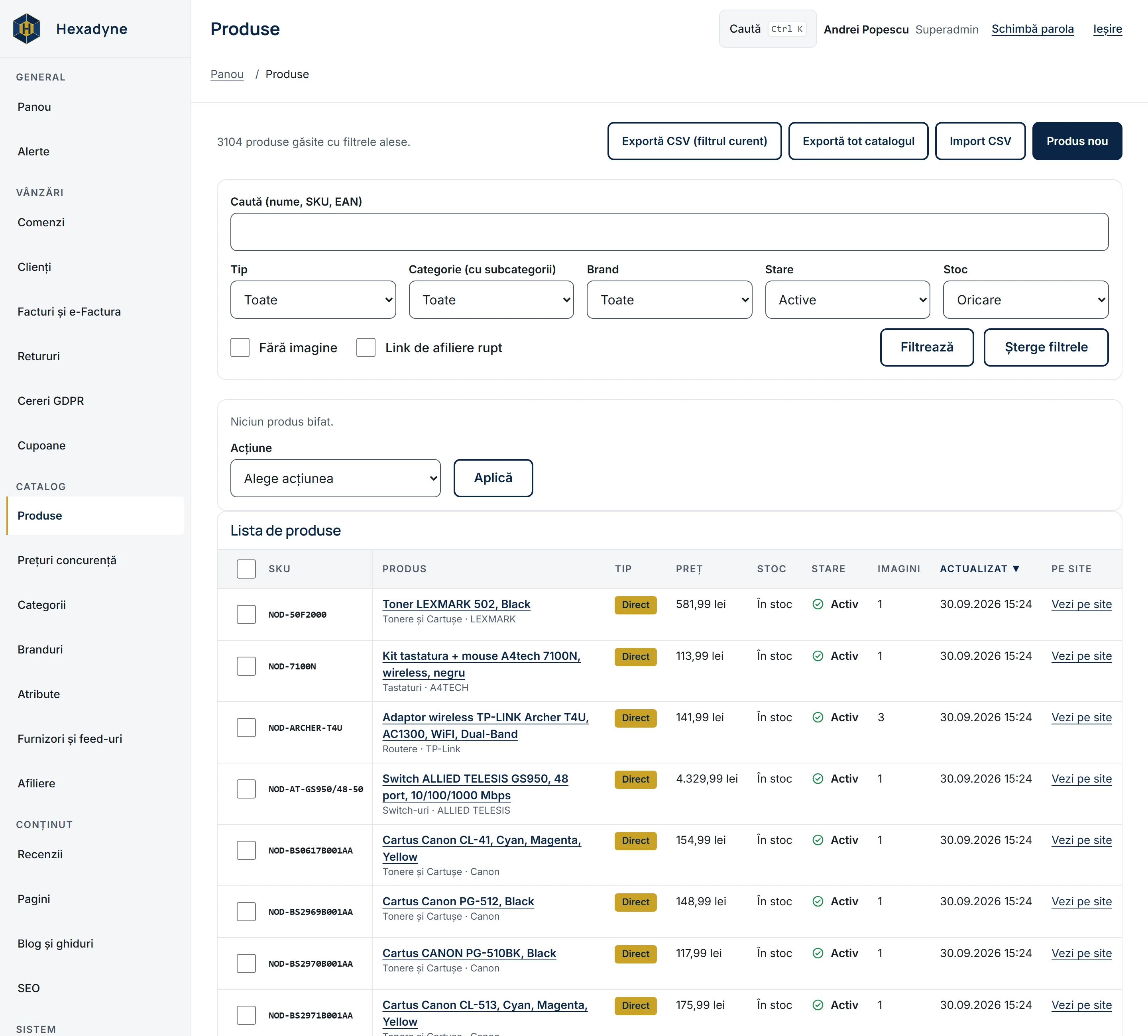Click the Activ check icon for Toner LEXMARK row

tap(818, 604)
